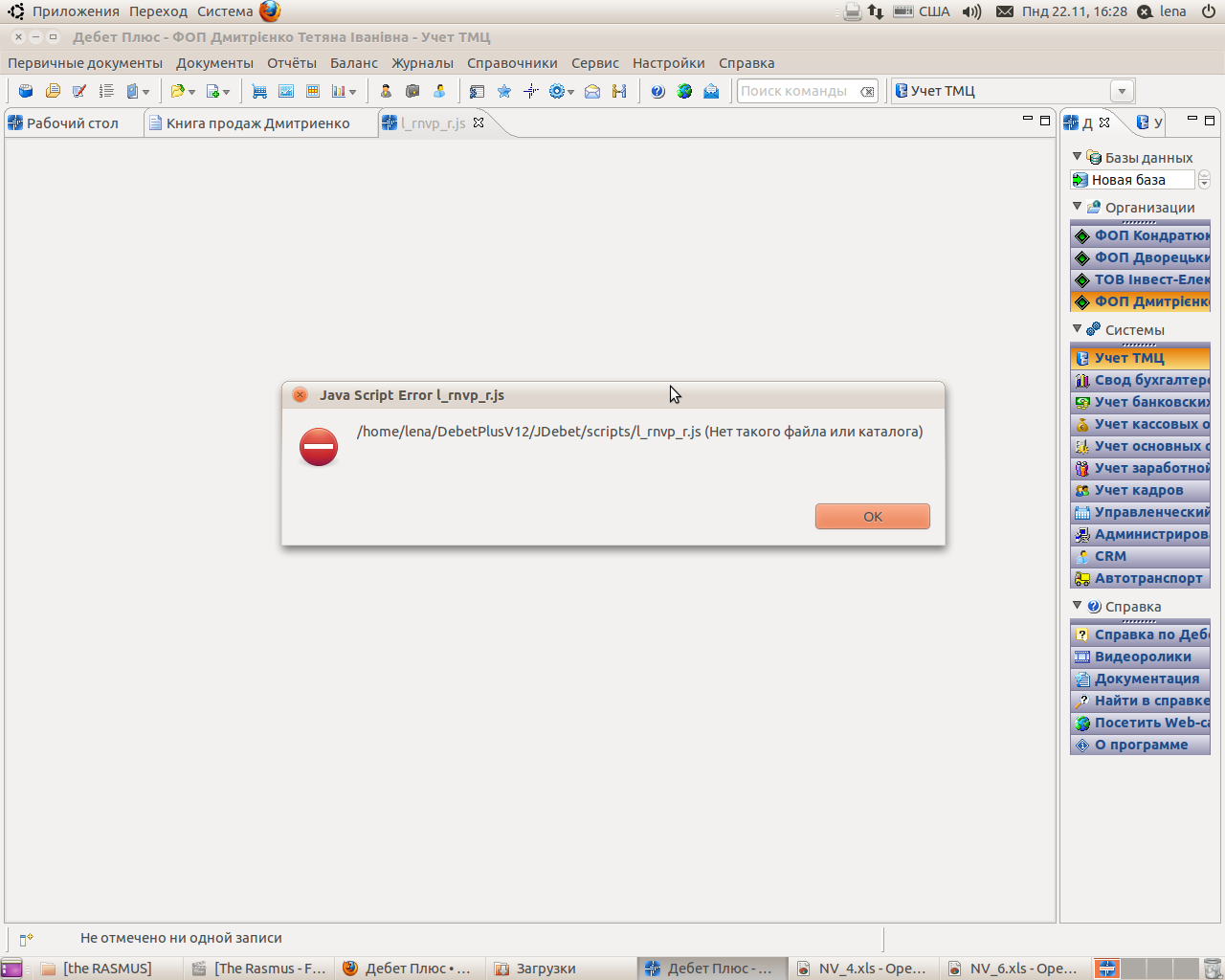Click the blue database cylinder toolbar icon
Image resolution: width=1225 pixels, height=980 pixels.
26,91
